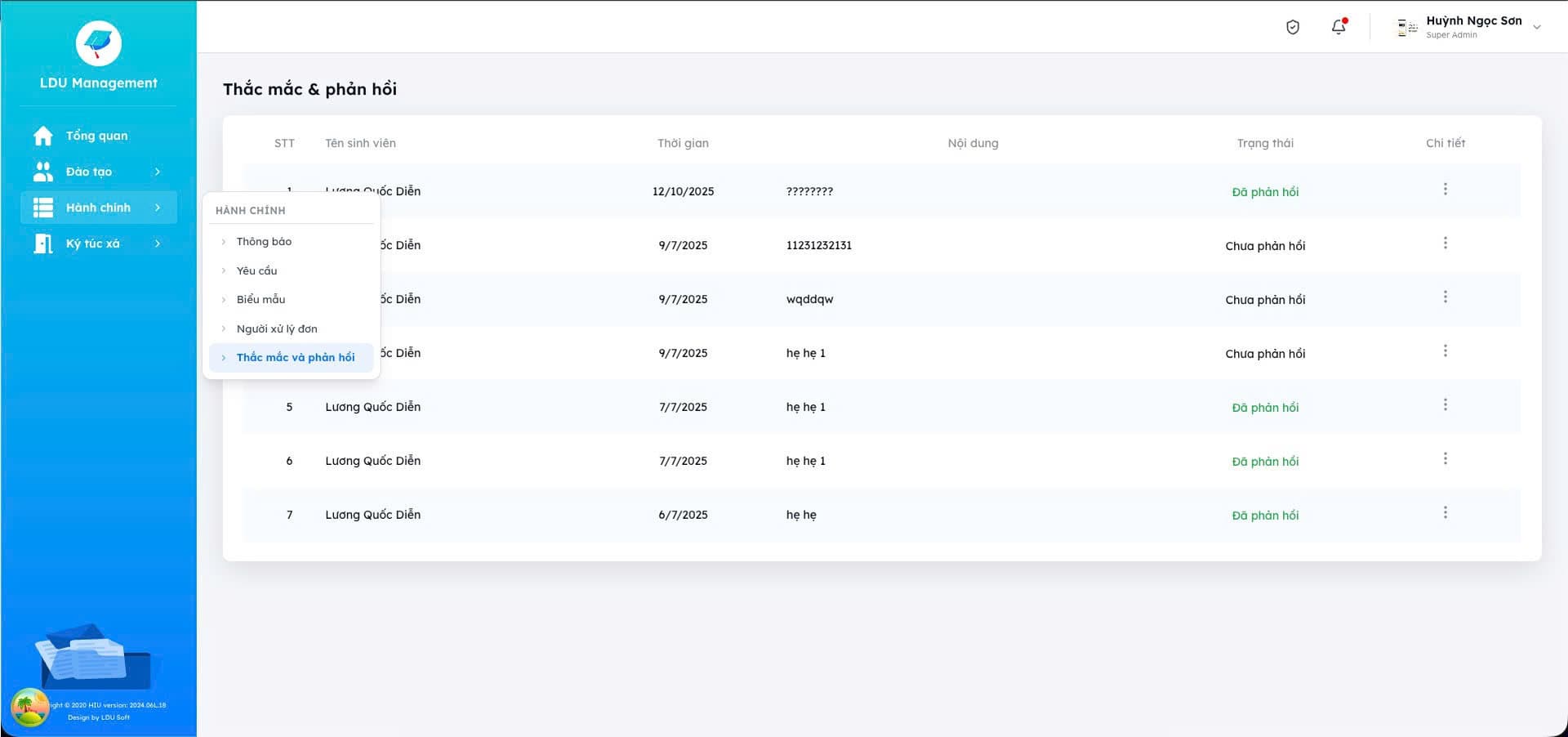This screenshot has width=1568, height=737.
Task: Open detail menu for row wqddqw
Action: pyautogui.click(x=1445, y=297)
